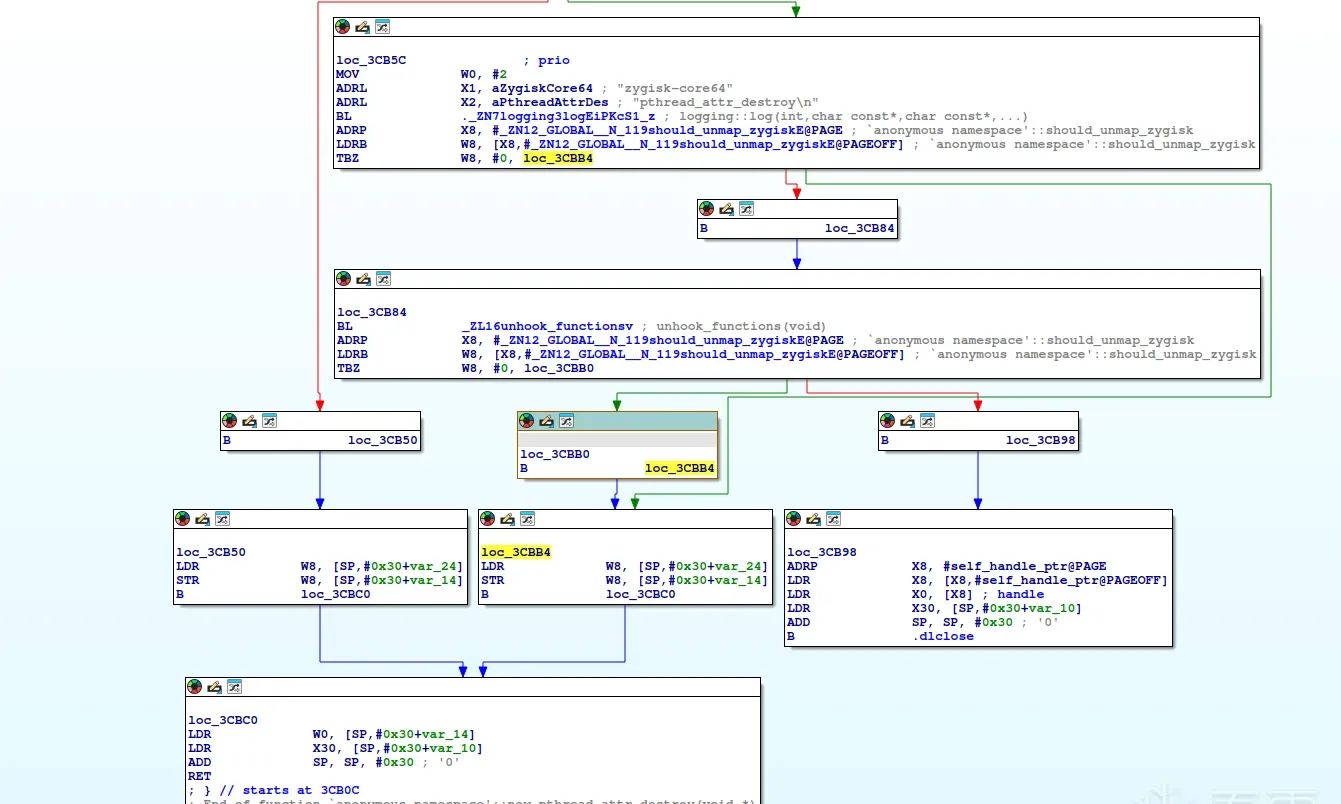Click pencil edit icon on the dlclose node
The width and height of the screenshot is (1341, 804).
pyautogui.click(x=814, y=518)
